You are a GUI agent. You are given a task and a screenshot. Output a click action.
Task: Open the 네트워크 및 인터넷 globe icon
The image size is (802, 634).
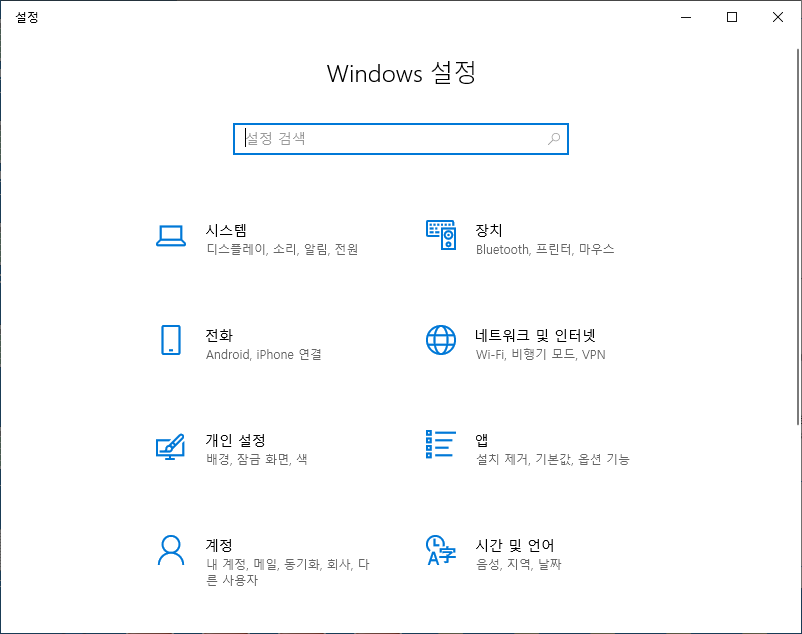coord(441,340)
